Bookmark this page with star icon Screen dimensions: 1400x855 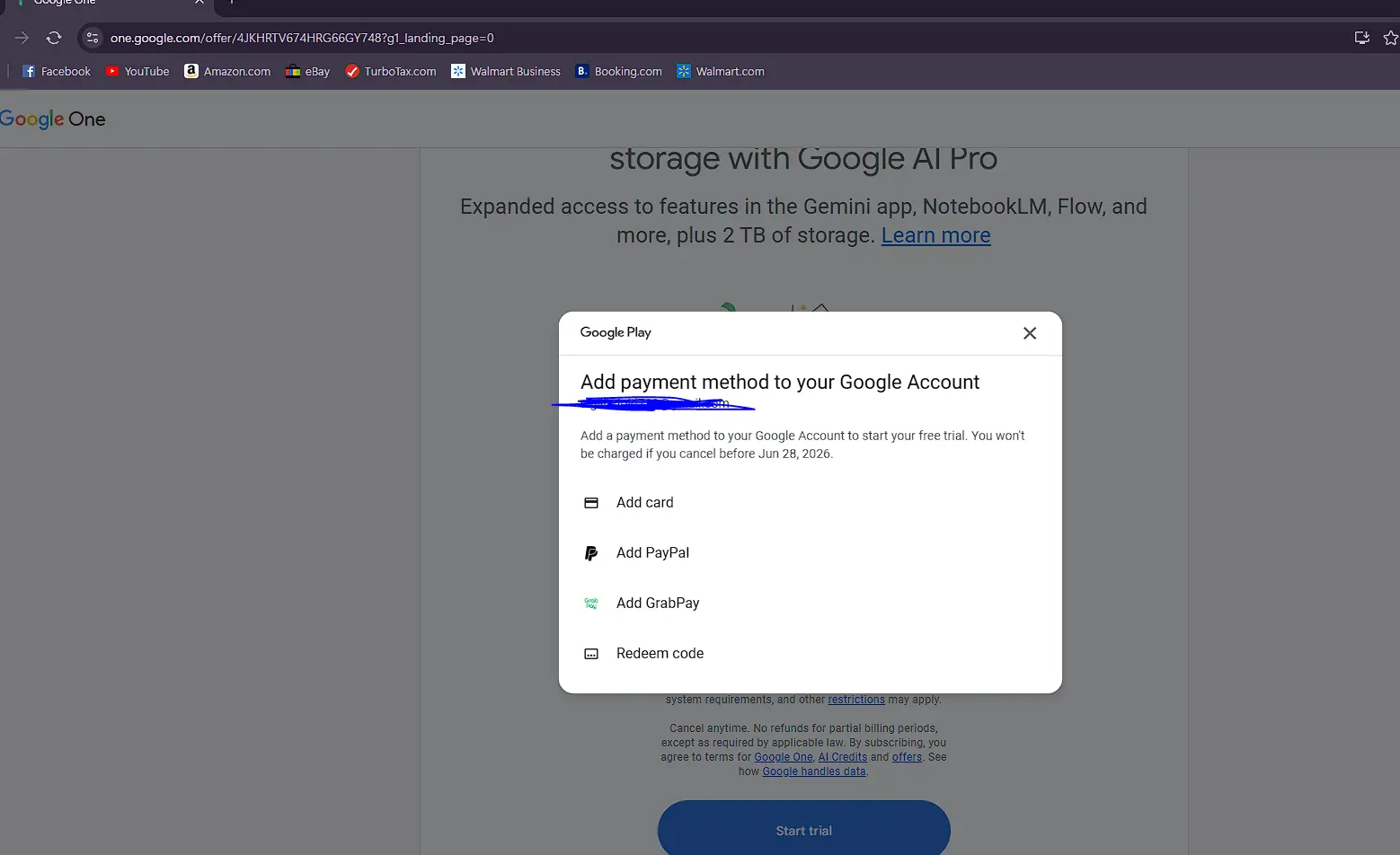click(x=1390, y=38)
